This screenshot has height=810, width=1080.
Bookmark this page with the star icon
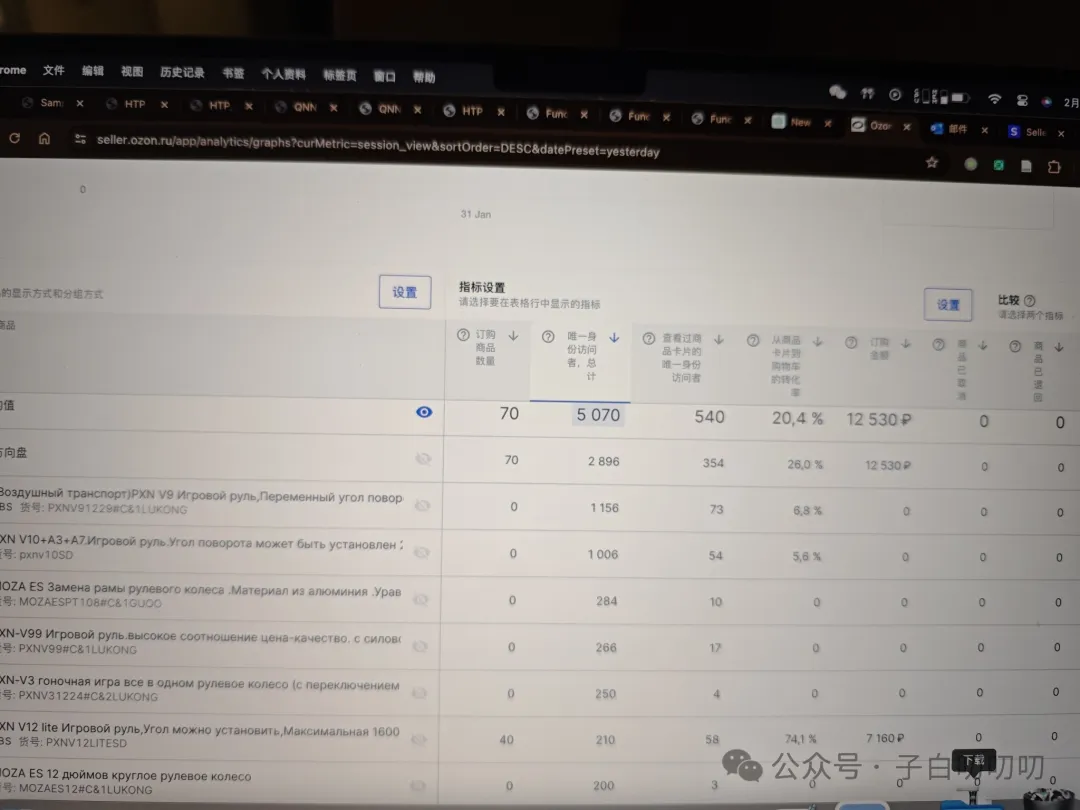[932, 162]
